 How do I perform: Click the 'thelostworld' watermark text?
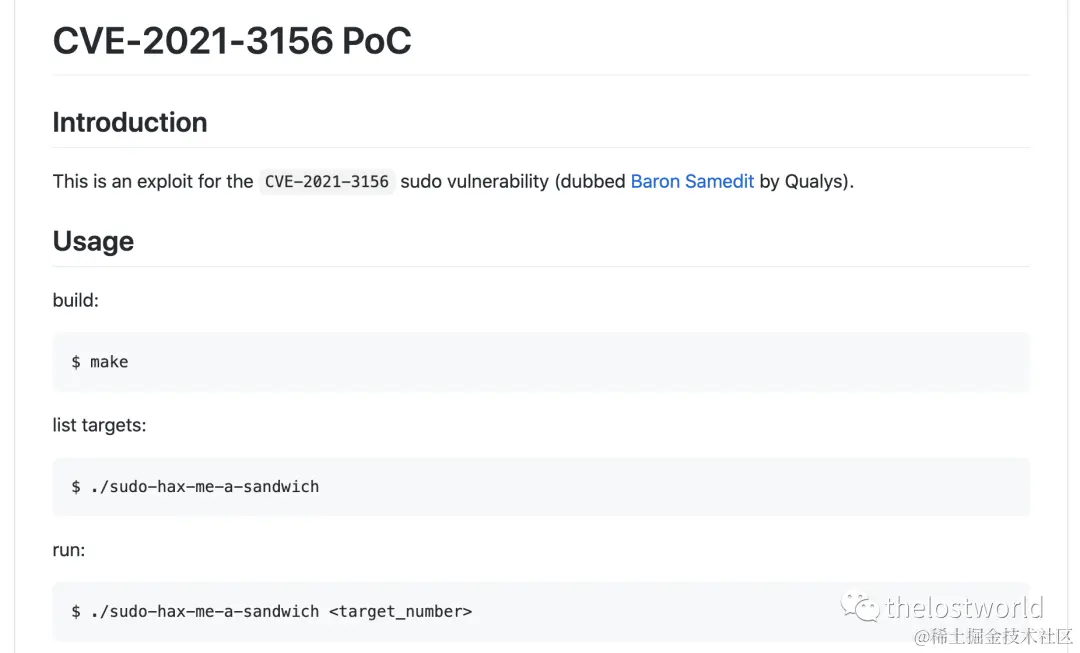click(964, 607)
